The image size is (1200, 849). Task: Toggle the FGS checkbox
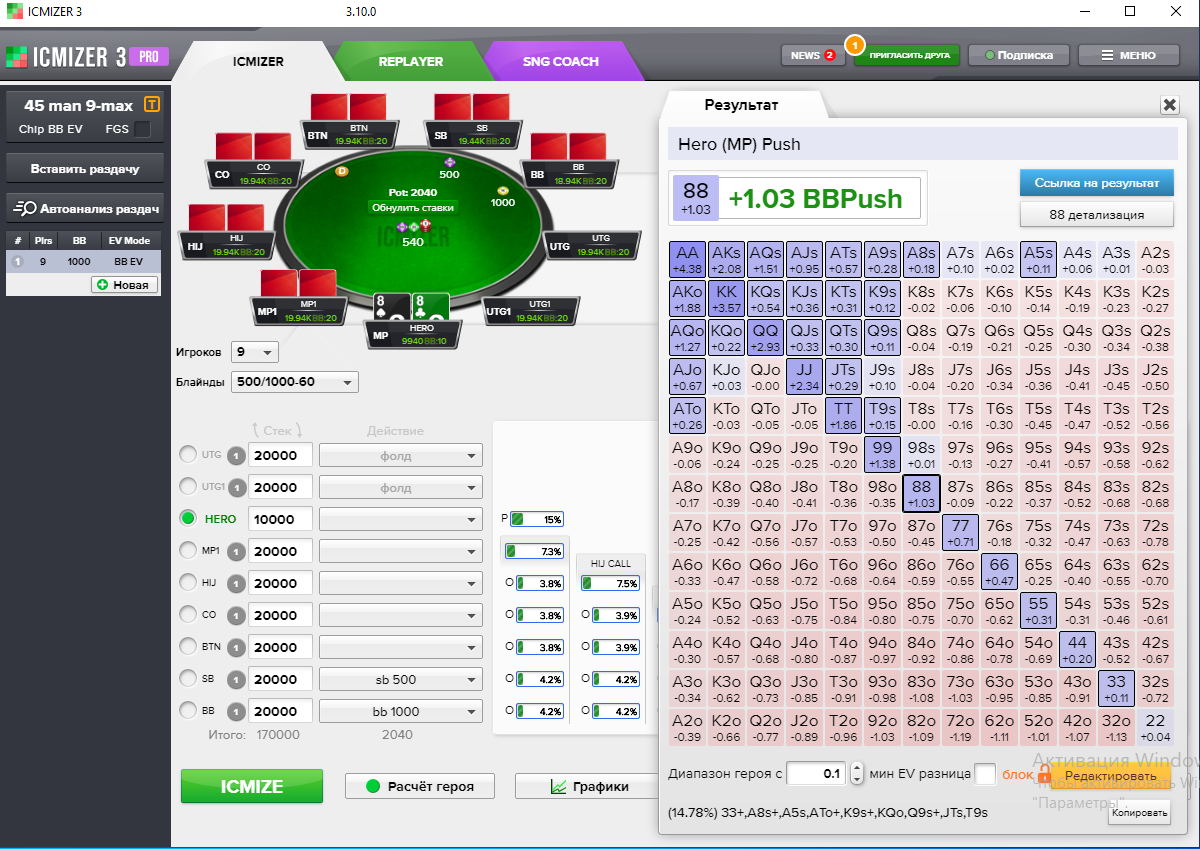pyautogui.click(x=142, y=129)
